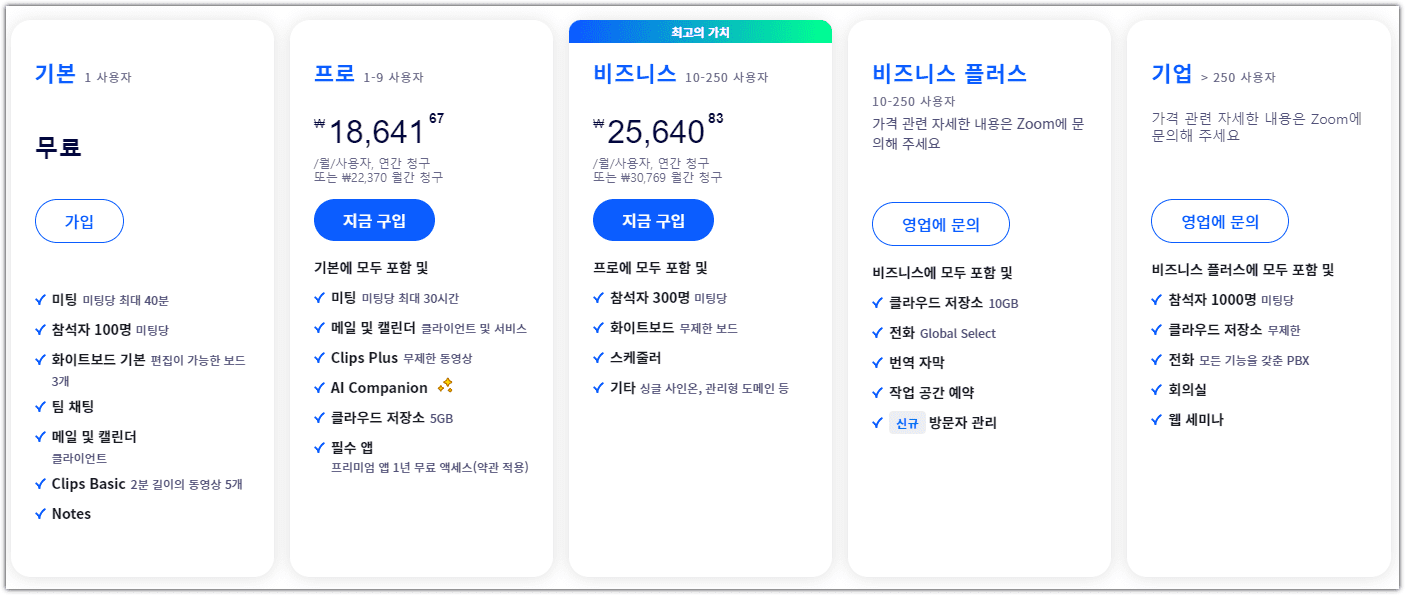1405x595 pixels.
Task: Click the checkmark next to 클라우드 저장소 10GB
Action: [x=877, y=302]
